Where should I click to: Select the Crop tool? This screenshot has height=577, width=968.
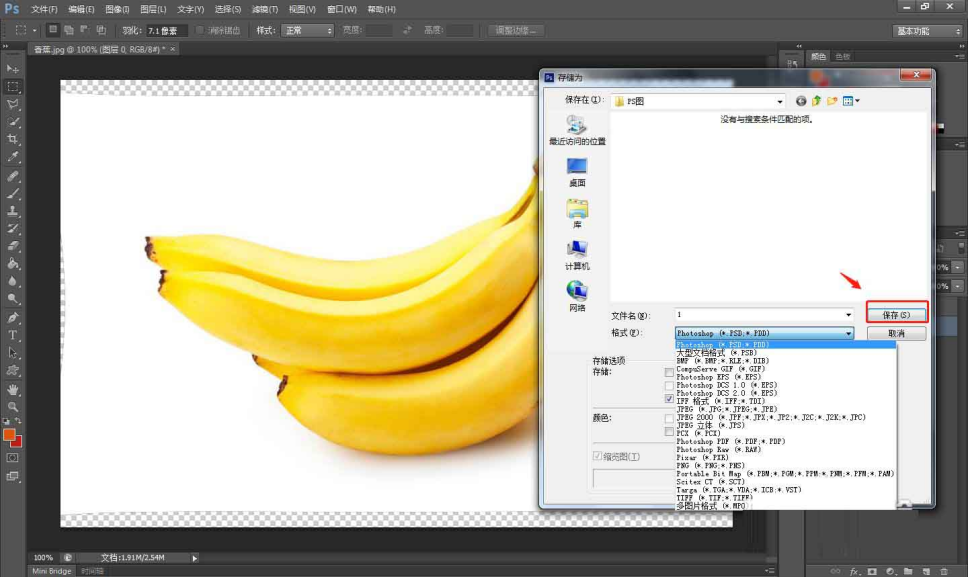(13, 139)
